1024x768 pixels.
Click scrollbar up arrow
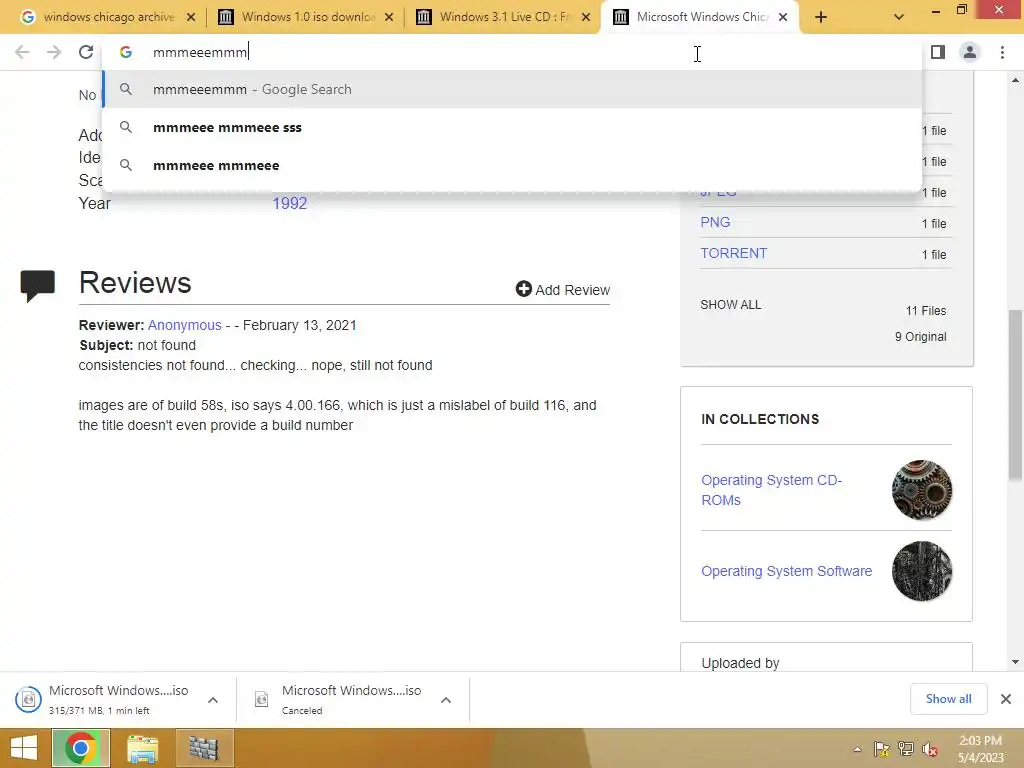point(1015,80)
